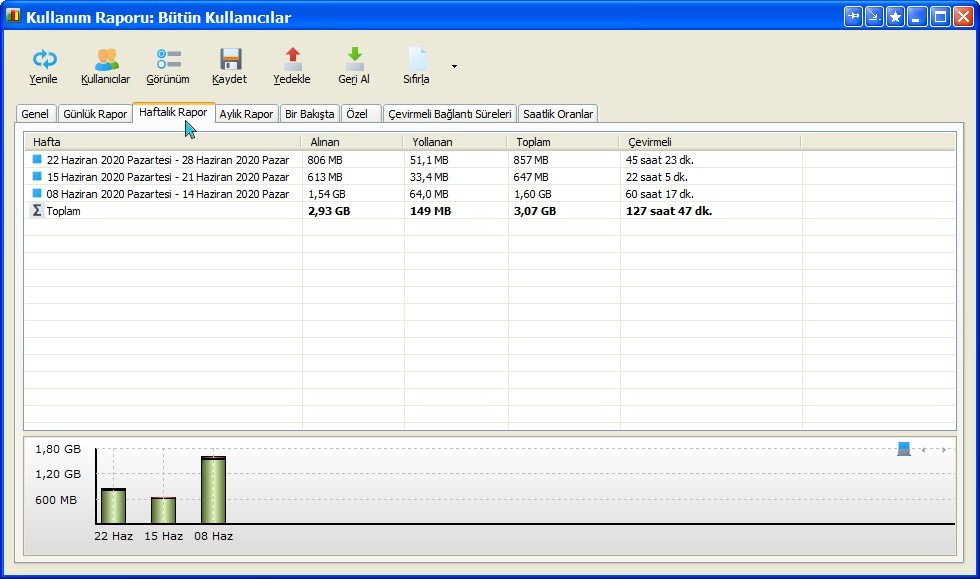Click the pin icon in title bar
980x579 pixels.
(x=853, y=16)
